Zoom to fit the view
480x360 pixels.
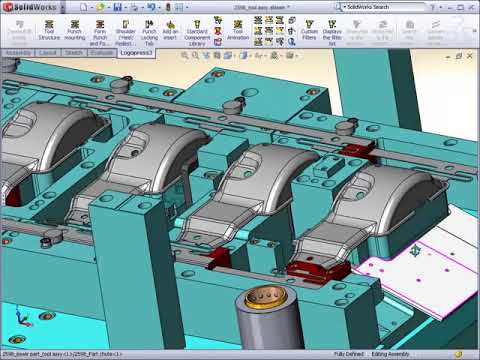(184, 56)
